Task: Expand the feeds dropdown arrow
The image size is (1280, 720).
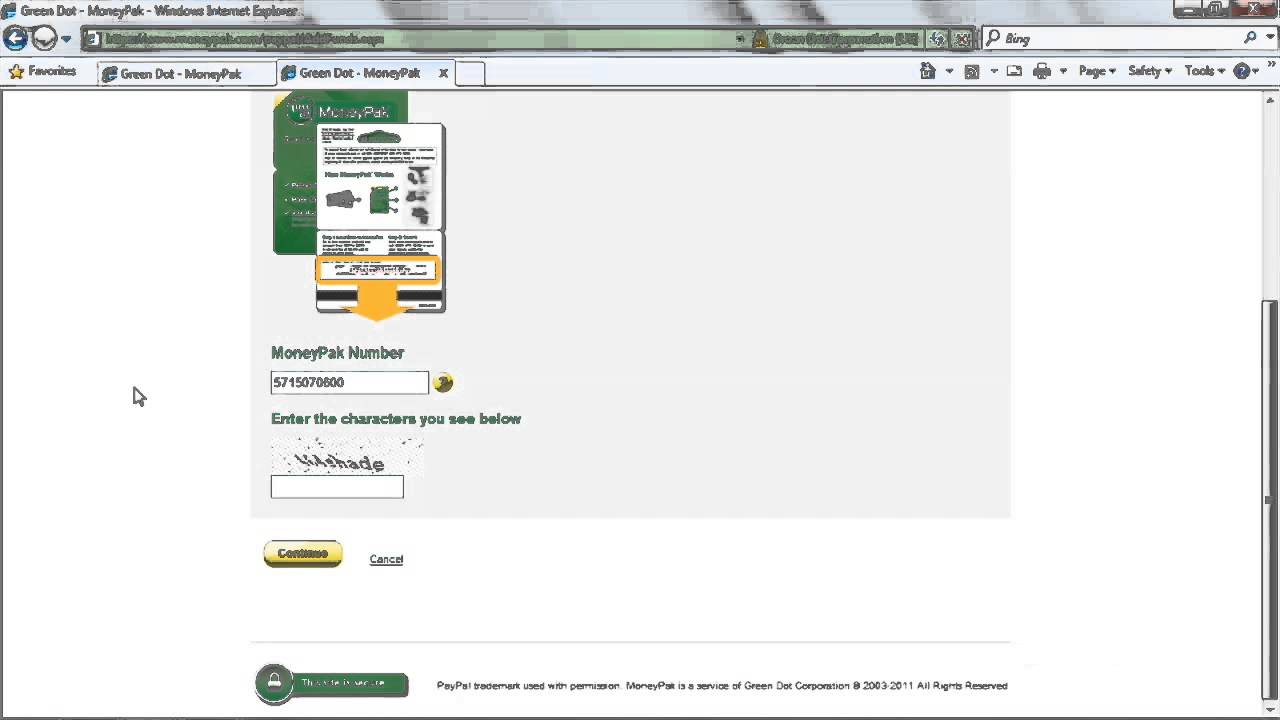Action: 994,71
